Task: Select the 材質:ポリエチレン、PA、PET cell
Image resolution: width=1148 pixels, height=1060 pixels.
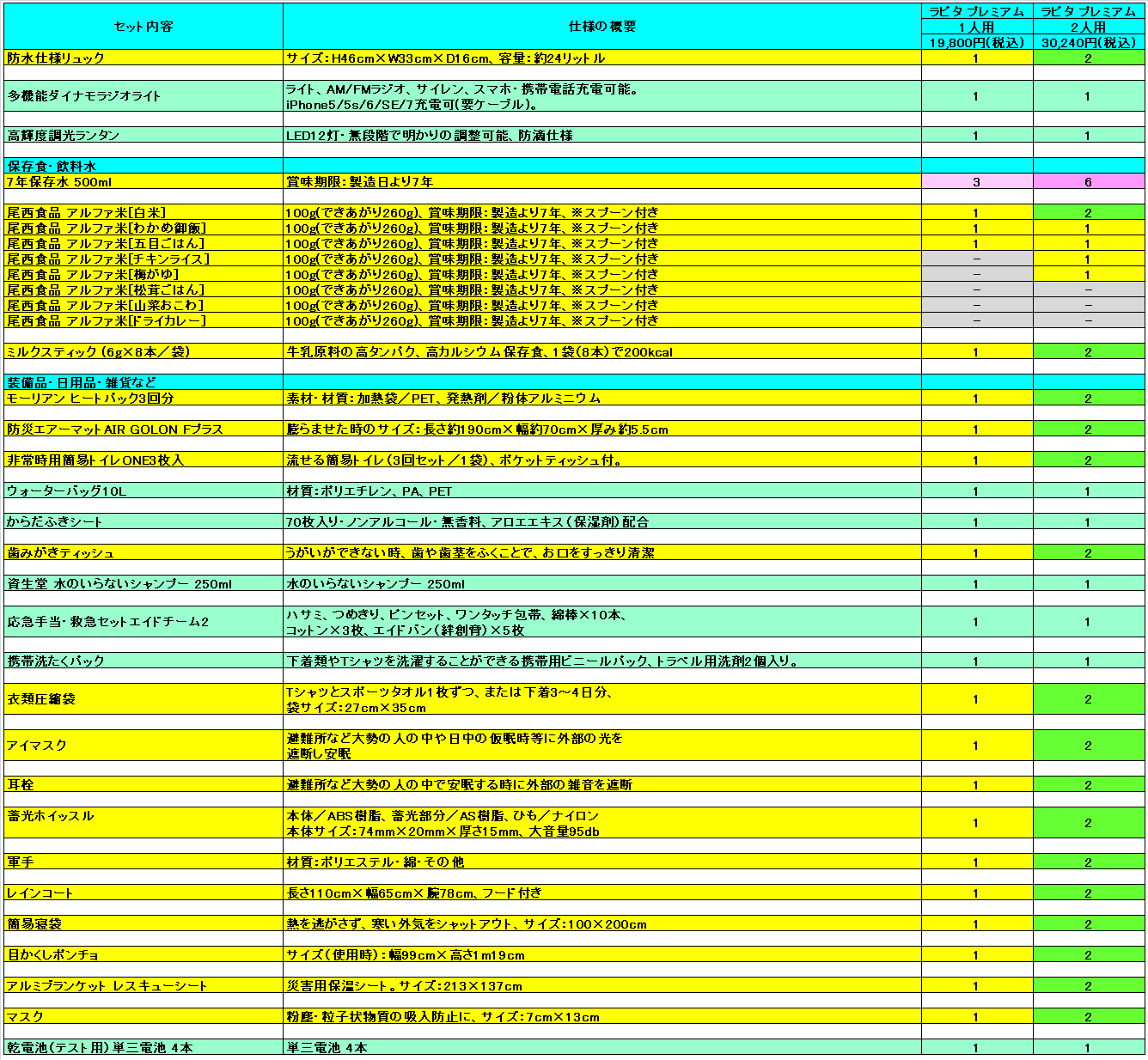Action: click(602, 491)
